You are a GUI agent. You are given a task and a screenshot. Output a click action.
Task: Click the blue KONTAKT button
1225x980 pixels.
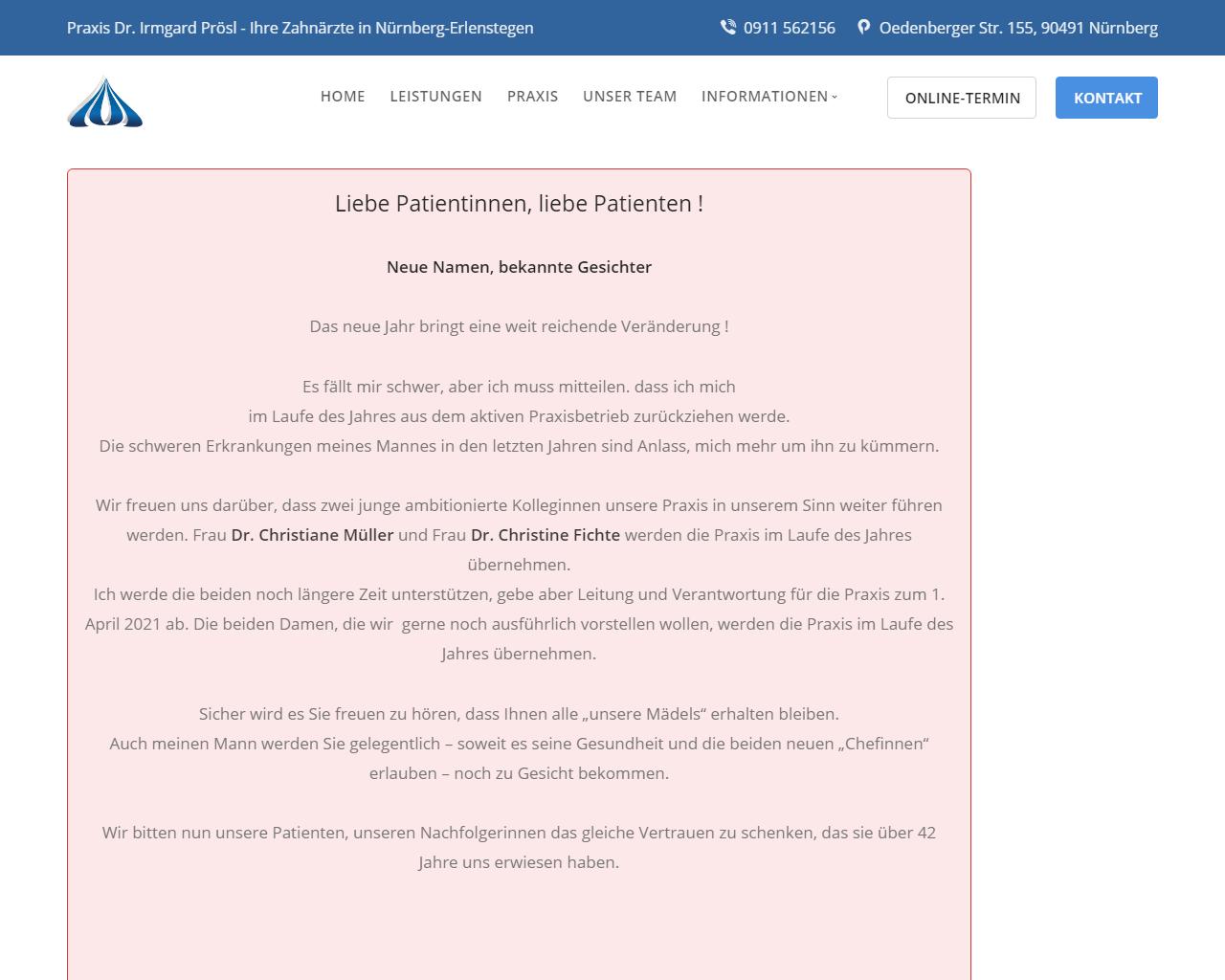(1106, 98)
